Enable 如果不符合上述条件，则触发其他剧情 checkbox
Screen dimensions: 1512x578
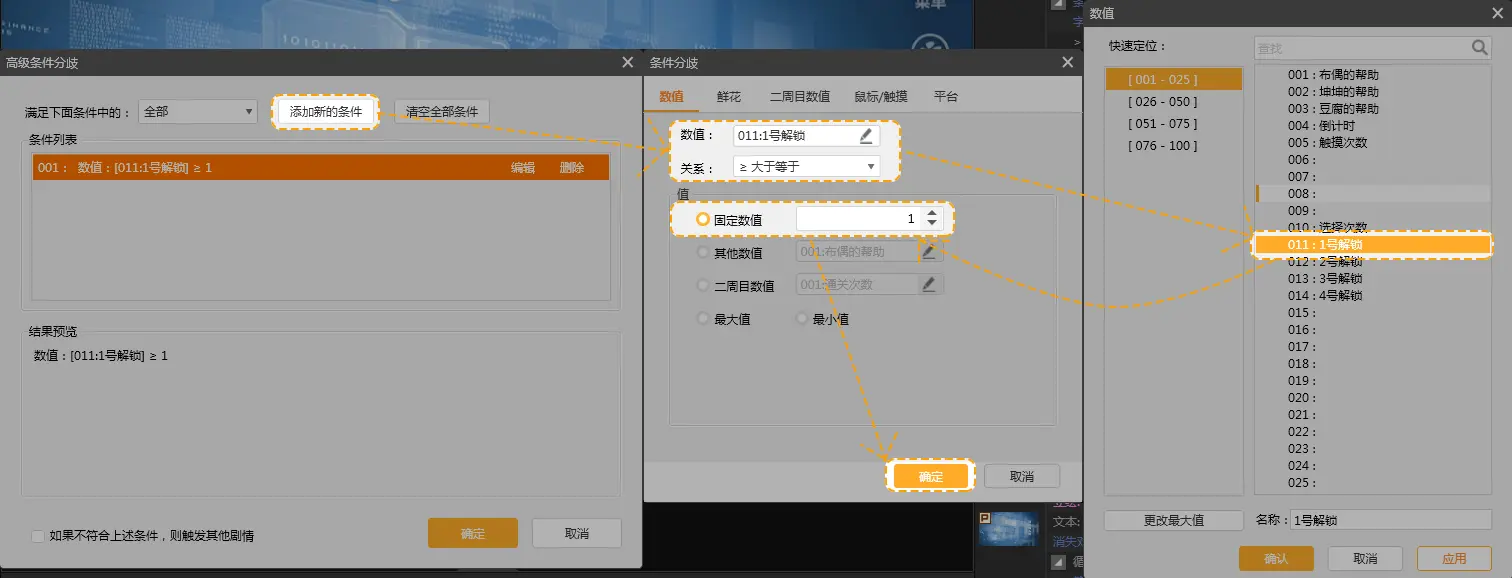[38, 536]
